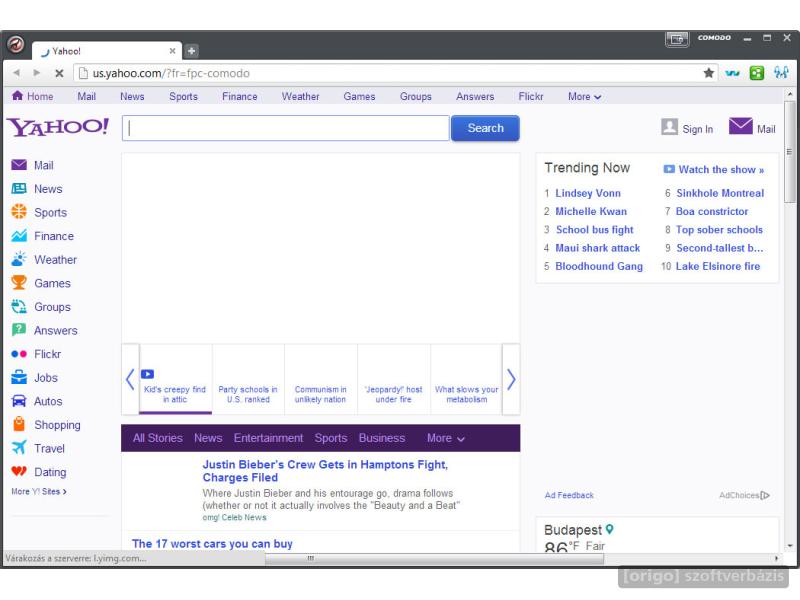800x600 pixels.
Task: Click the vertical scrollbar thumb
Action: click(x=790, y=152)
